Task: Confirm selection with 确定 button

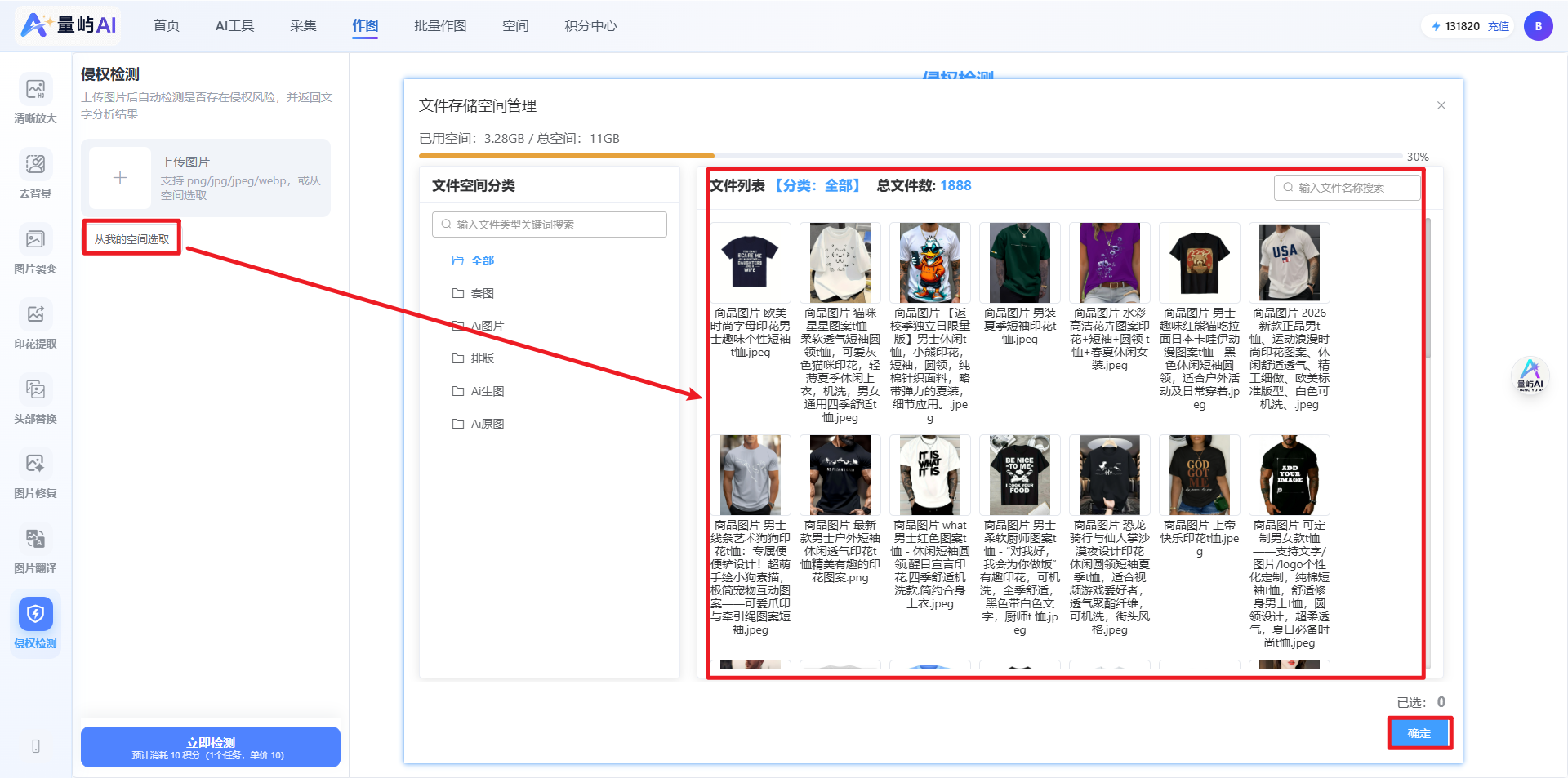Action: (1419, 733)
